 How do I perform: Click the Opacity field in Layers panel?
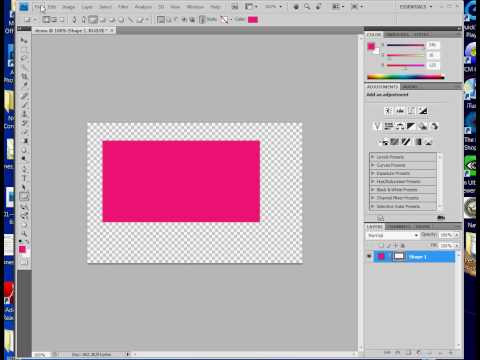click(446, 235)
